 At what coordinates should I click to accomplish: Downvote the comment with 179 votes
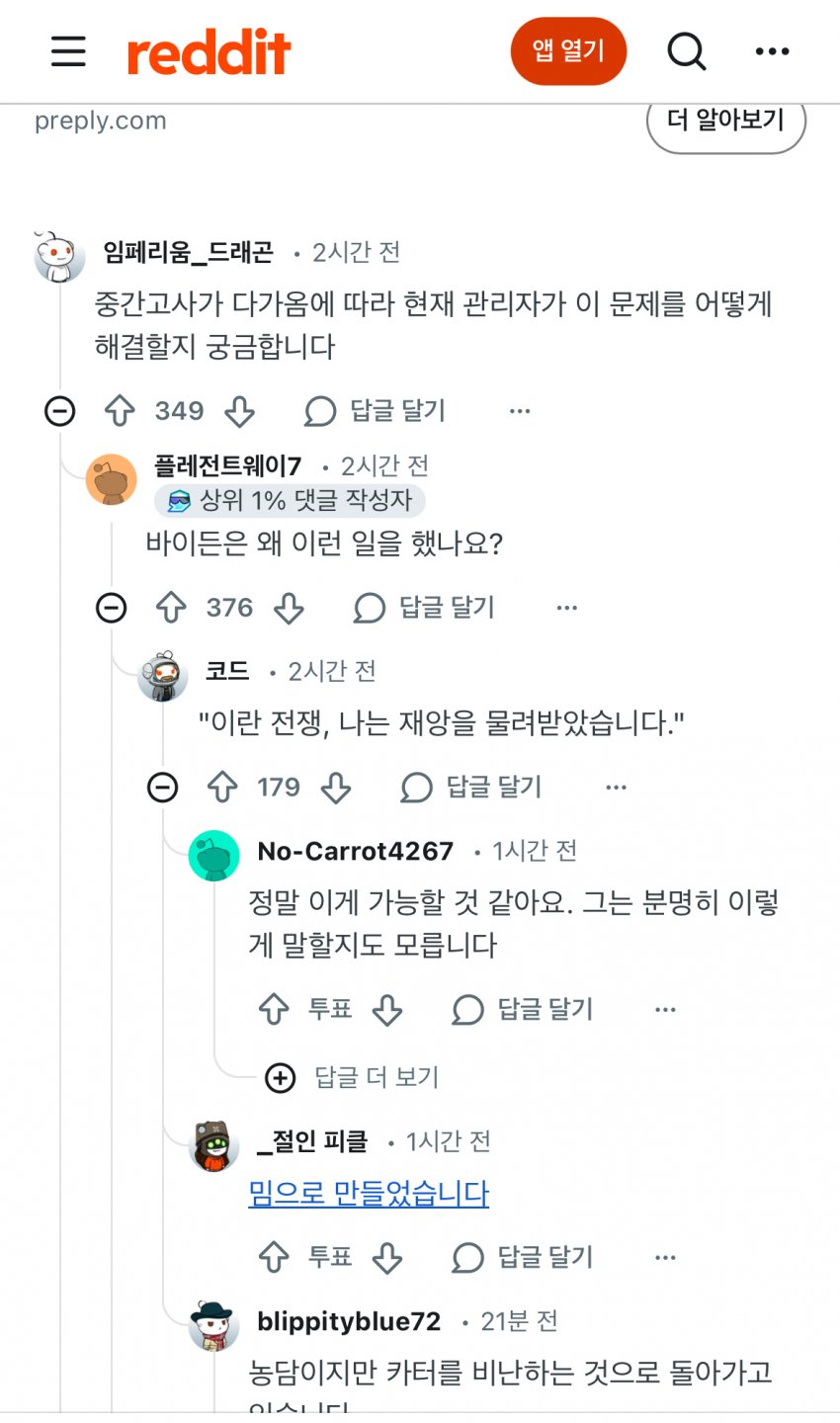(x=337, y=788)
